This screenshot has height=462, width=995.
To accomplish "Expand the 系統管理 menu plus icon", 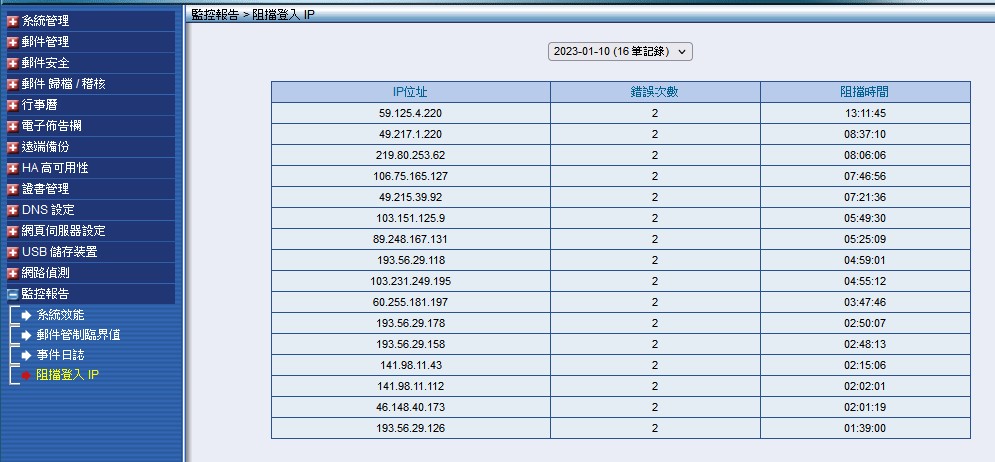I will 13,21.
